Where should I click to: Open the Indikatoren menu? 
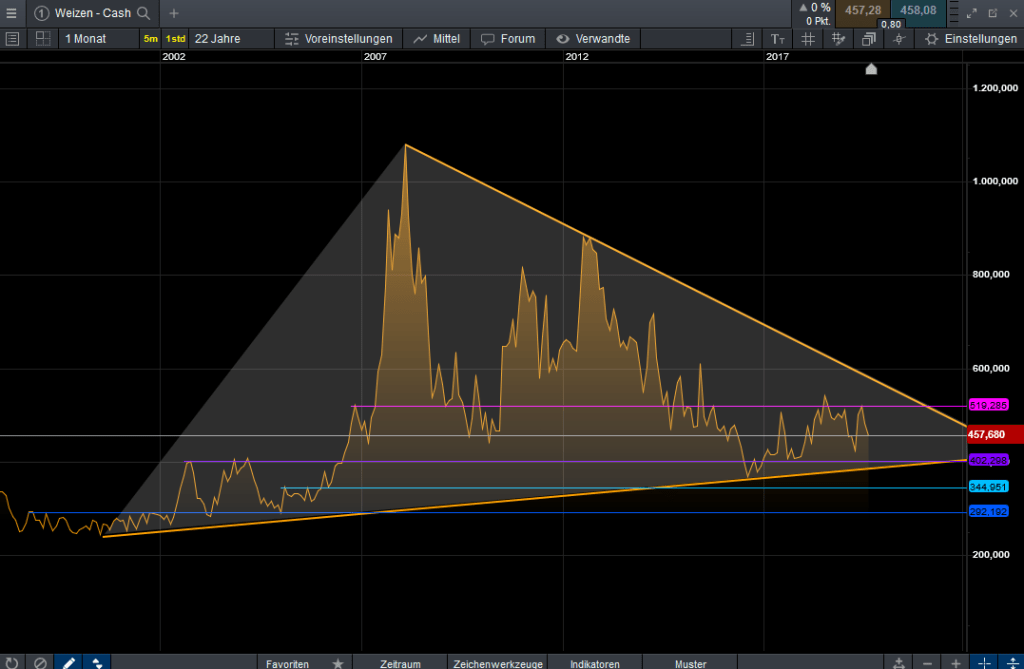coord(594,663)
